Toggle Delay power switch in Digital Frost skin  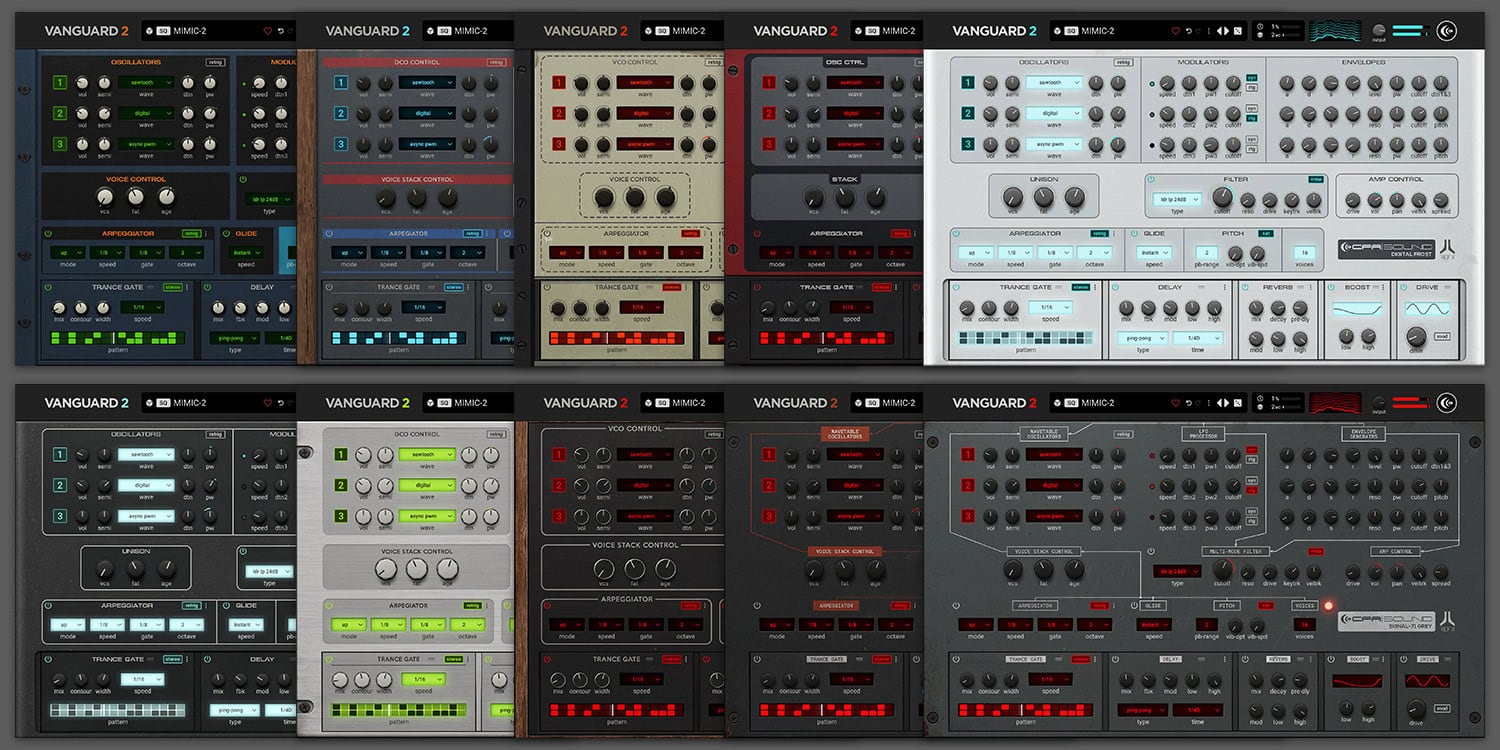(1115, 287)
